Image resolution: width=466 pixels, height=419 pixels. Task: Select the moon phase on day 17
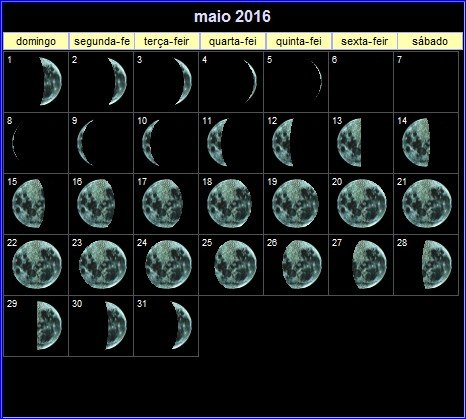coord(162,203)
